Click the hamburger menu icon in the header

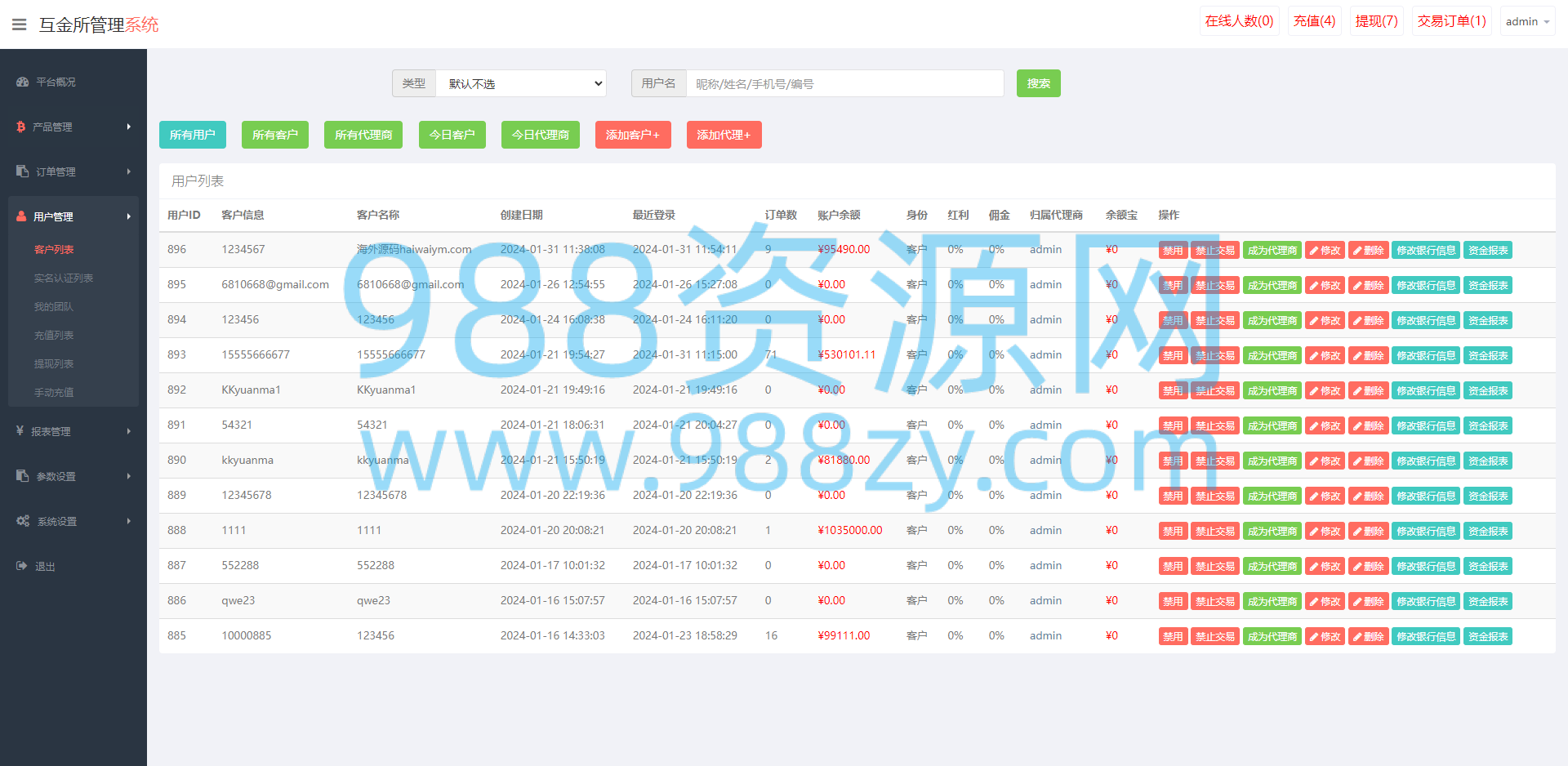[x=19, y=24]
